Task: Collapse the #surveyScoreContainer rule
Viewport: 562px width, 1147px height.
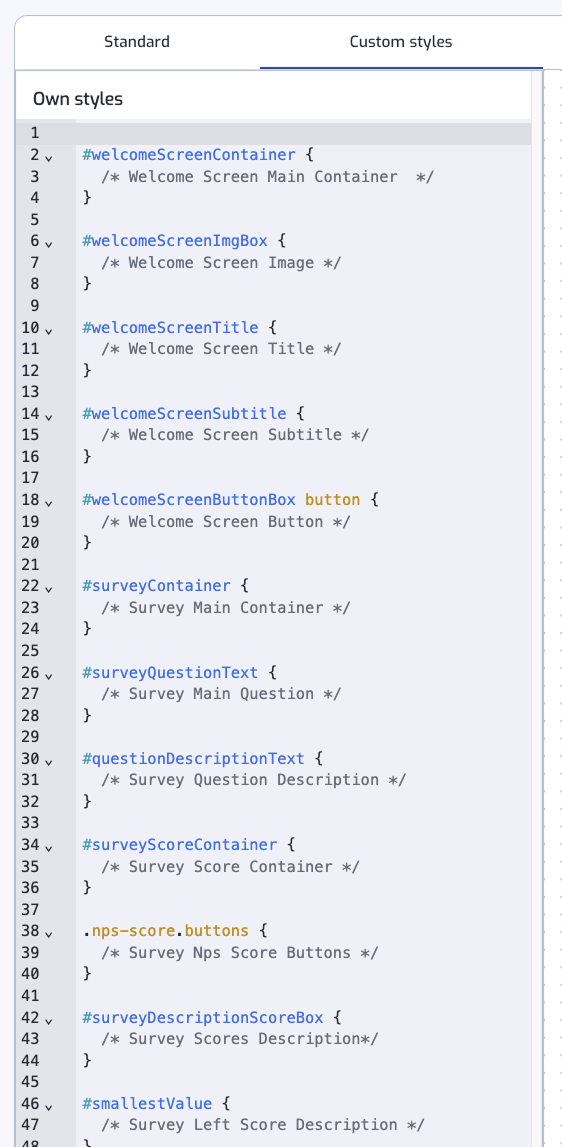Action: point(49,847)
